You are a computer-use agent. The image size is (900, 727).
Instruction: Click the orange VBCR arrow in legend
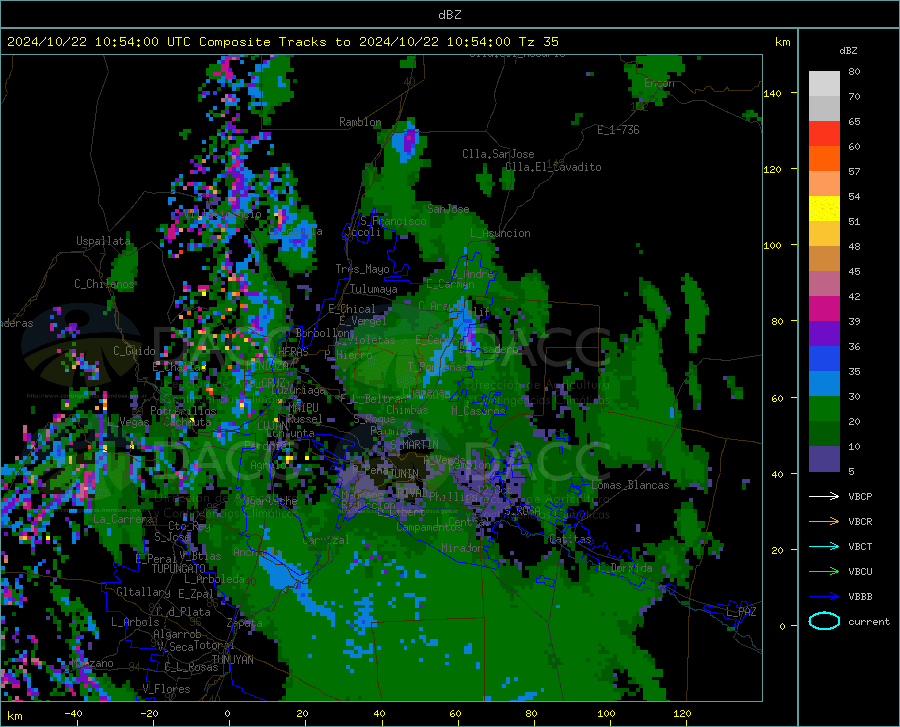[x=824, y=522]
